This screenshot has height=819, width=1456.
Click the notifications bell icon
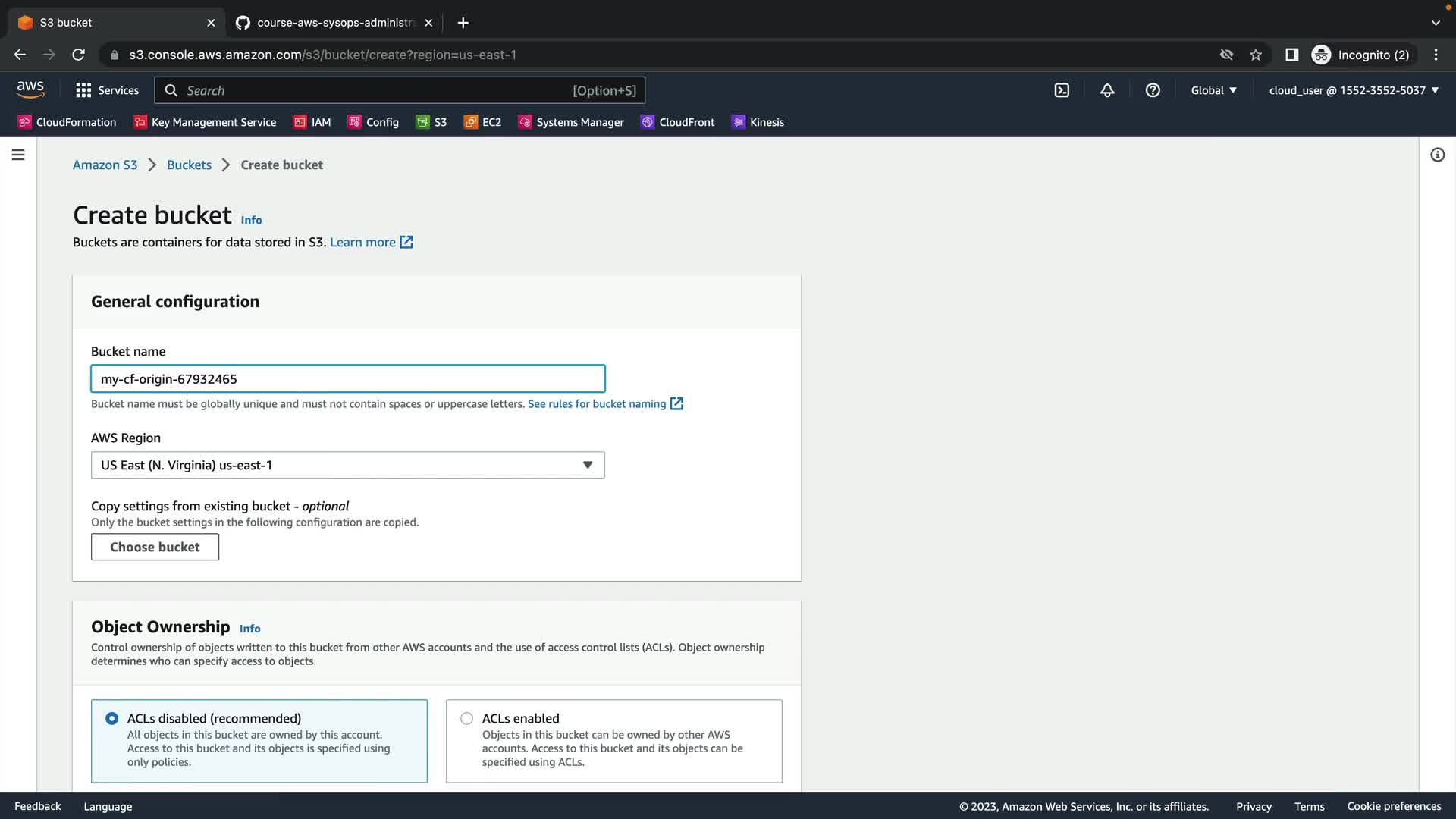click(x=1107, y=90)
